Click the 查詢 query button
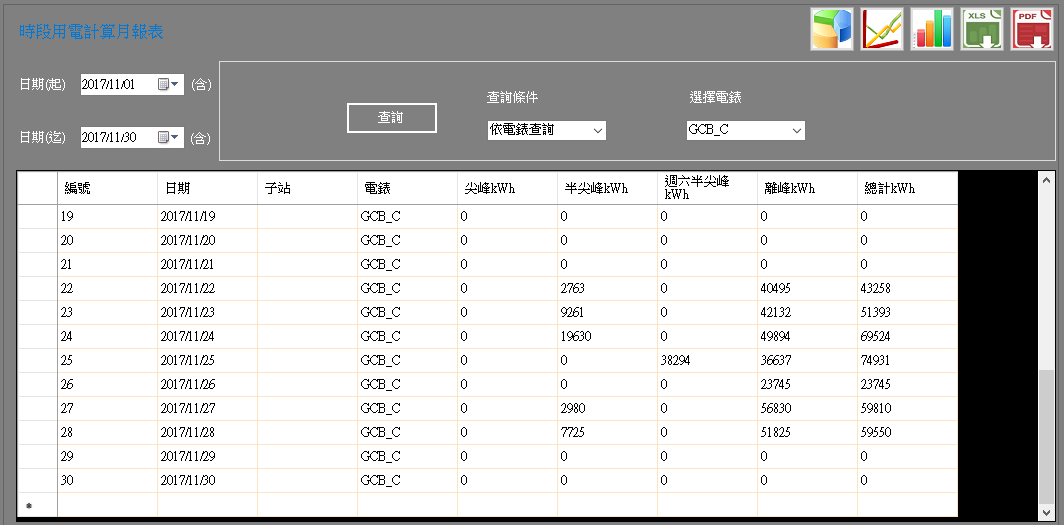The height and width of the screenshot is (525, 1064). click(x=391, y=118)
